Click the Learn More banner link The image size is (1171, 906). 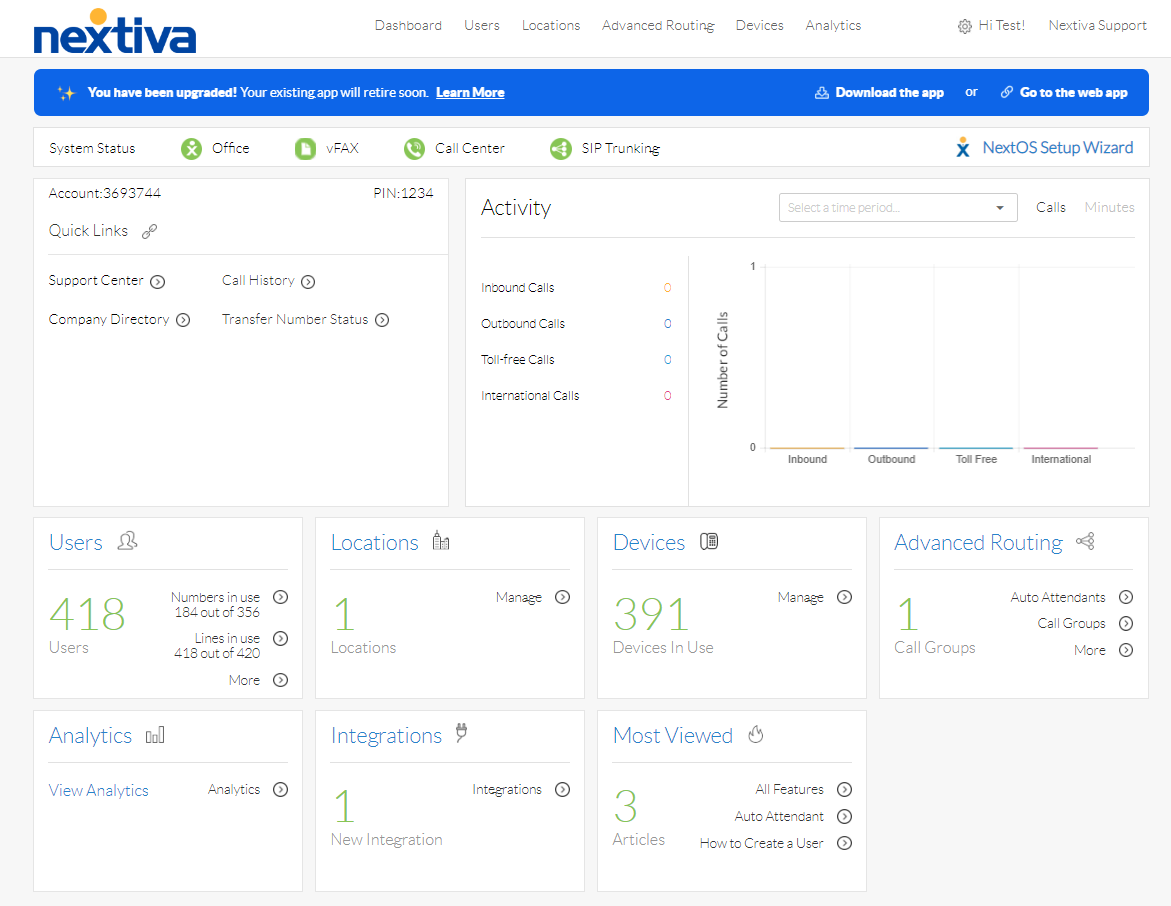tap(470, 93)
